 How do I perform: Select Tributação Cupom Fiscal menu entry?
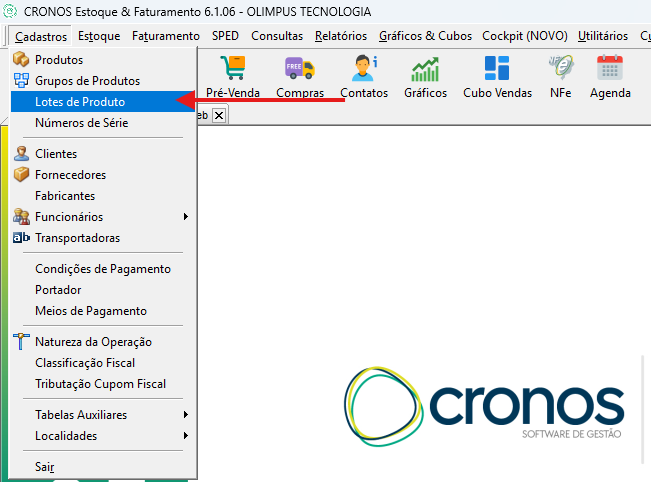coord(103,384)
